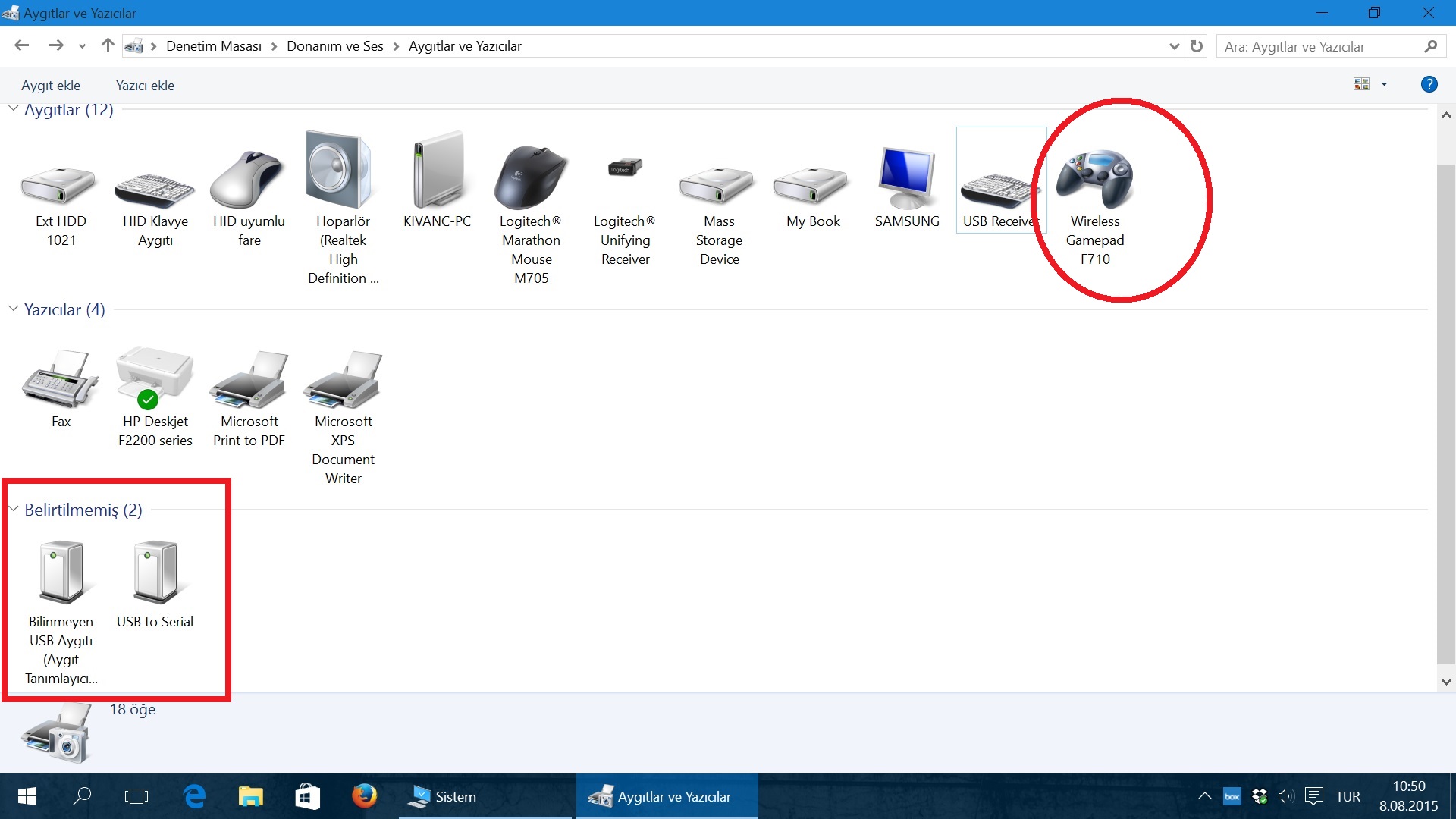Click the view layout icon in toolbar

click(x=1362, y=84)
